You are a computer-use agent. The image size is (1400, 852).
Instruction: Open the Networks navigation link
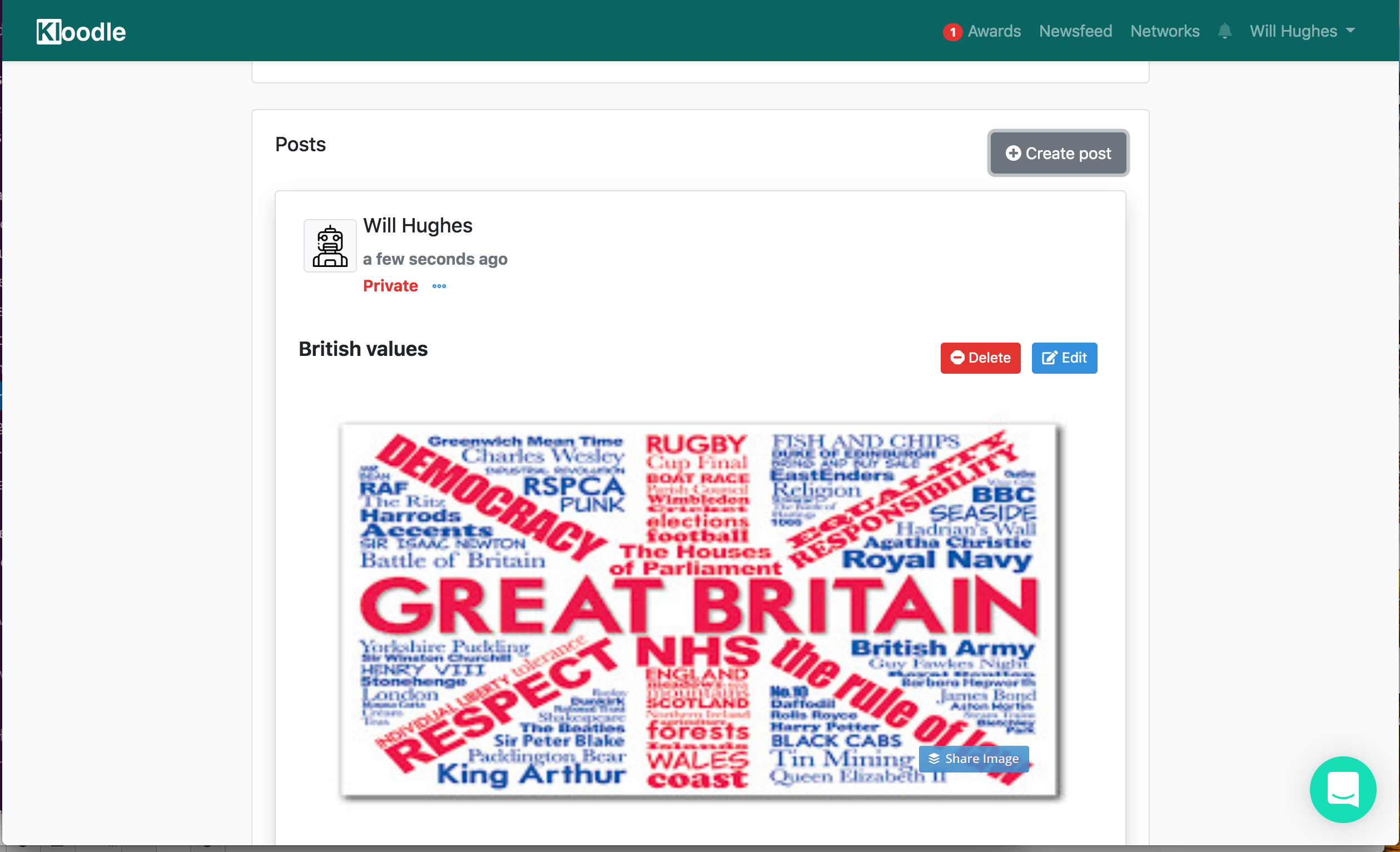click(x=1165, y=31)
